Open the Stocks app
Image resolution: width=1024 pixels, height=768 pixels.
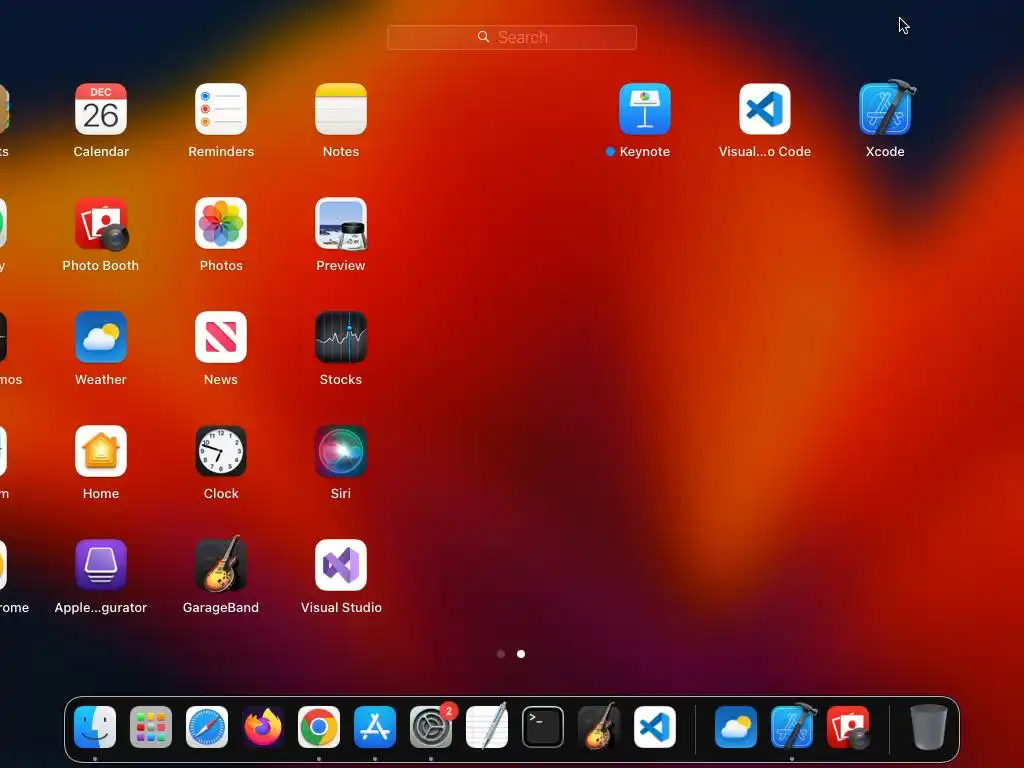click(x=341, y=337)
